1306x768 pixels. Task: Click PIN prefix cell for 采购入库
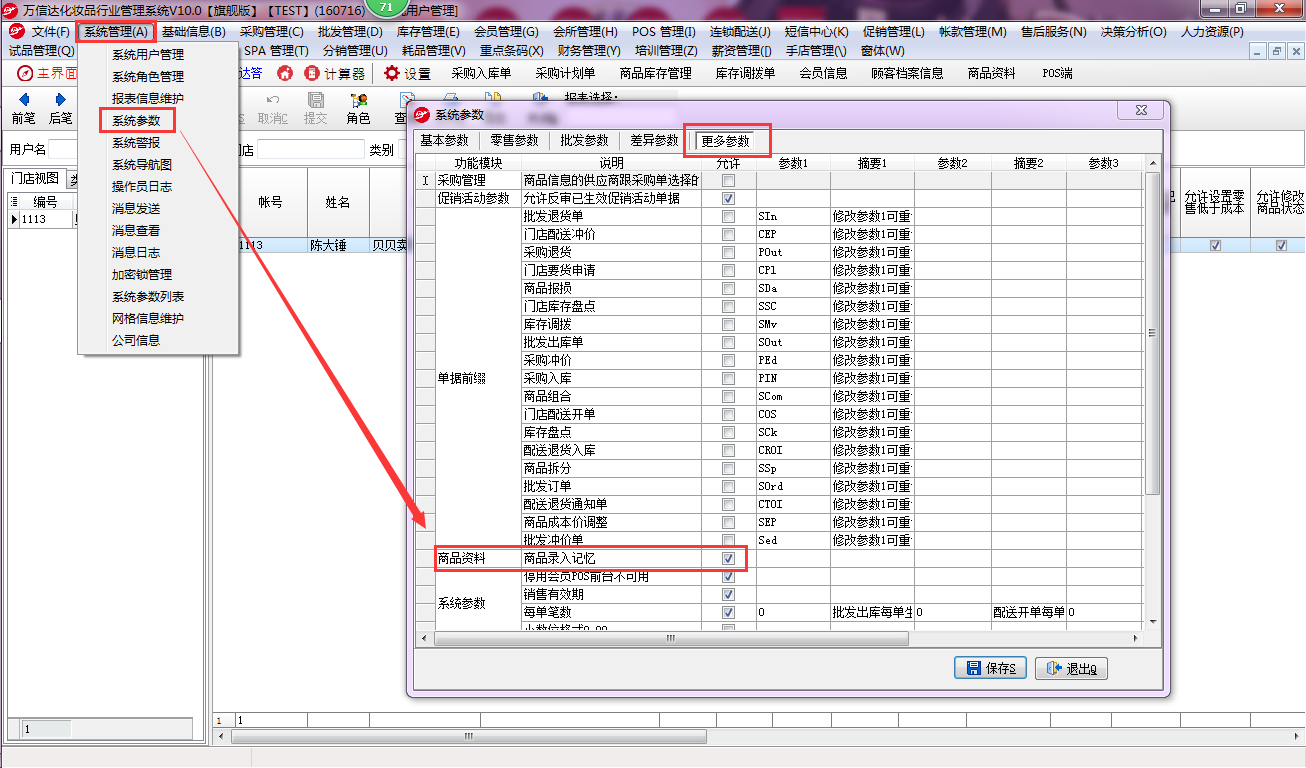pyautogui.click(x=792, y=378)
